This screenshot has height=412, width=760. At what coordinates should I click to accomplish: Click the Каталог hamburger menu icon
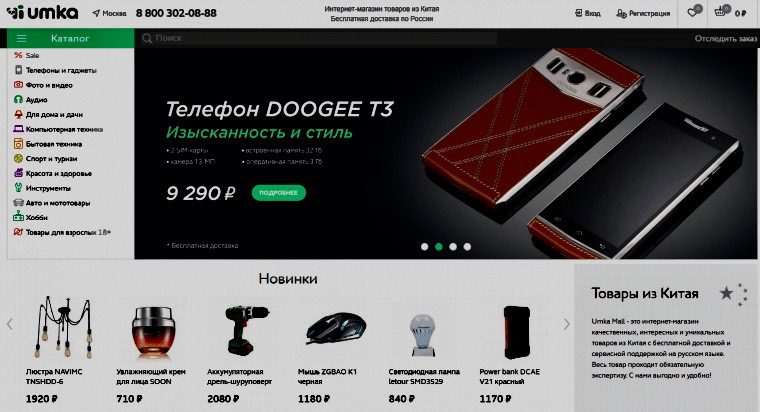pos(21,38)
